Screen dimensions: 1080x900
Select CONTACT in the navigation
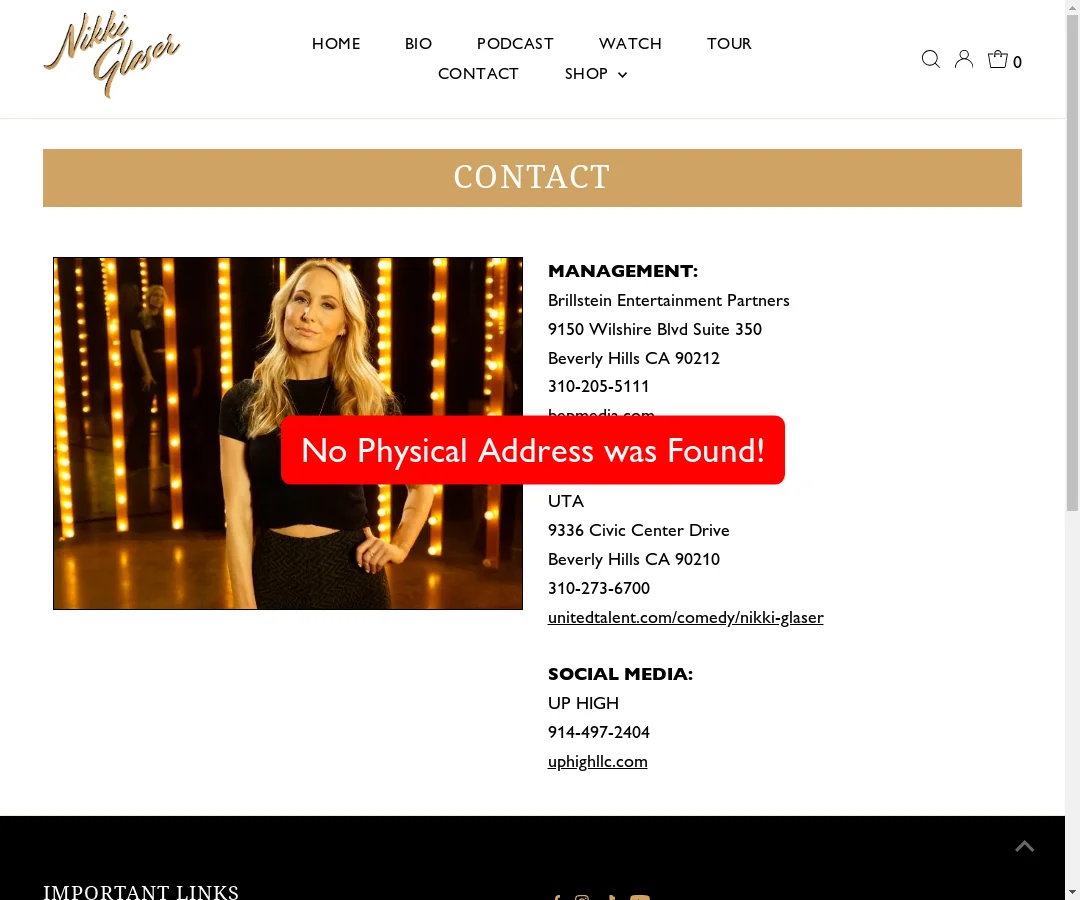click(478, 74)
